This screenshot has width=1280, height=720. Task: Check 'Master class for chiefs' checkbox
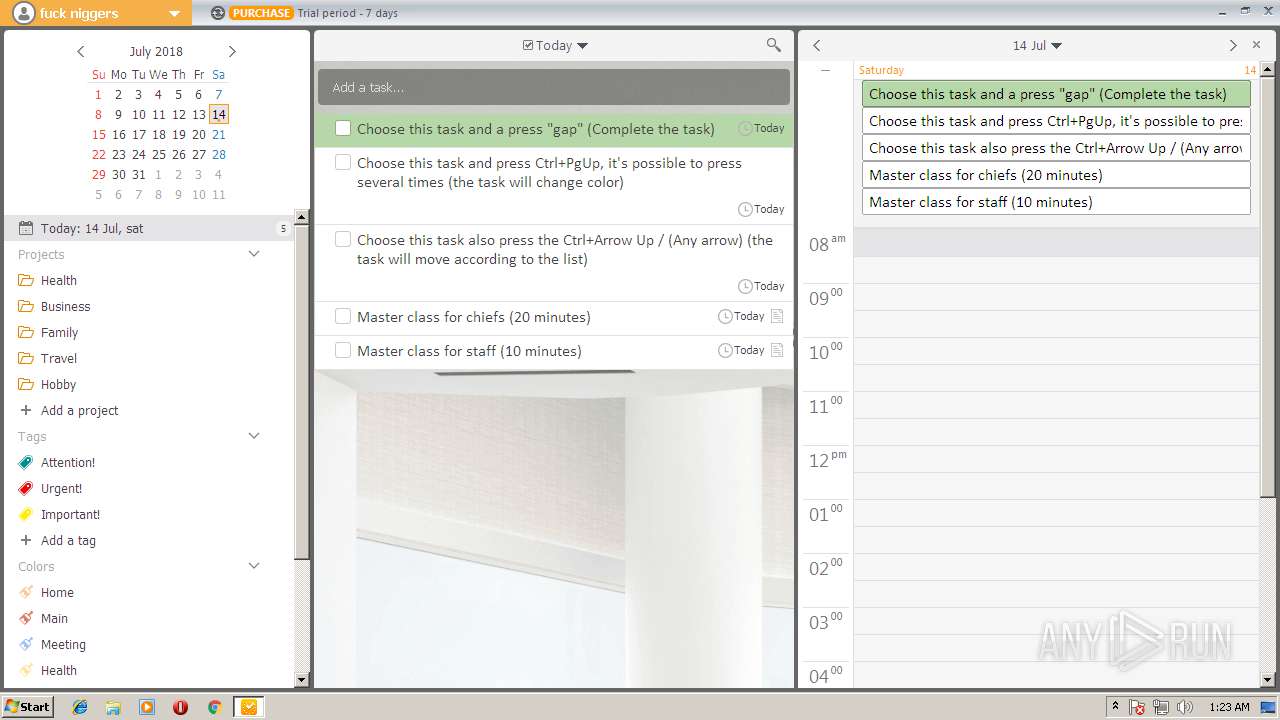[343, 316]
